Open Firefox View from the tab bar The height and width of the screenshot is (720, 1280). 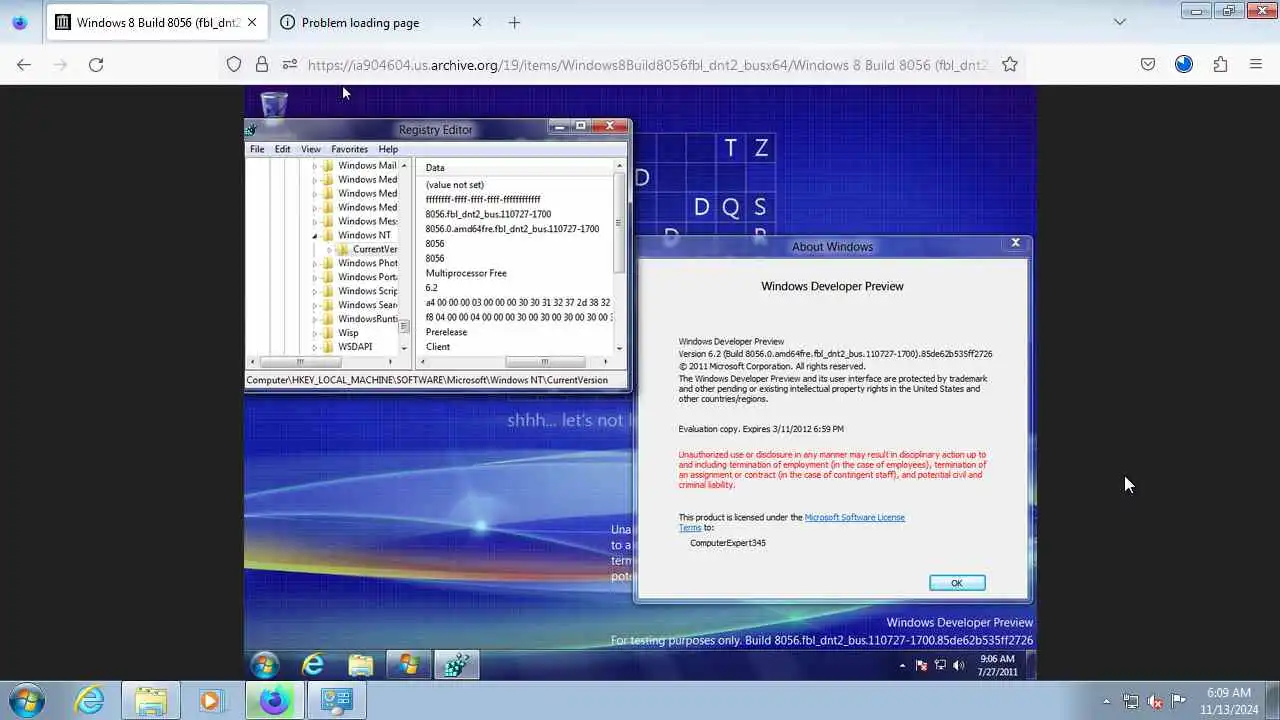19,22
